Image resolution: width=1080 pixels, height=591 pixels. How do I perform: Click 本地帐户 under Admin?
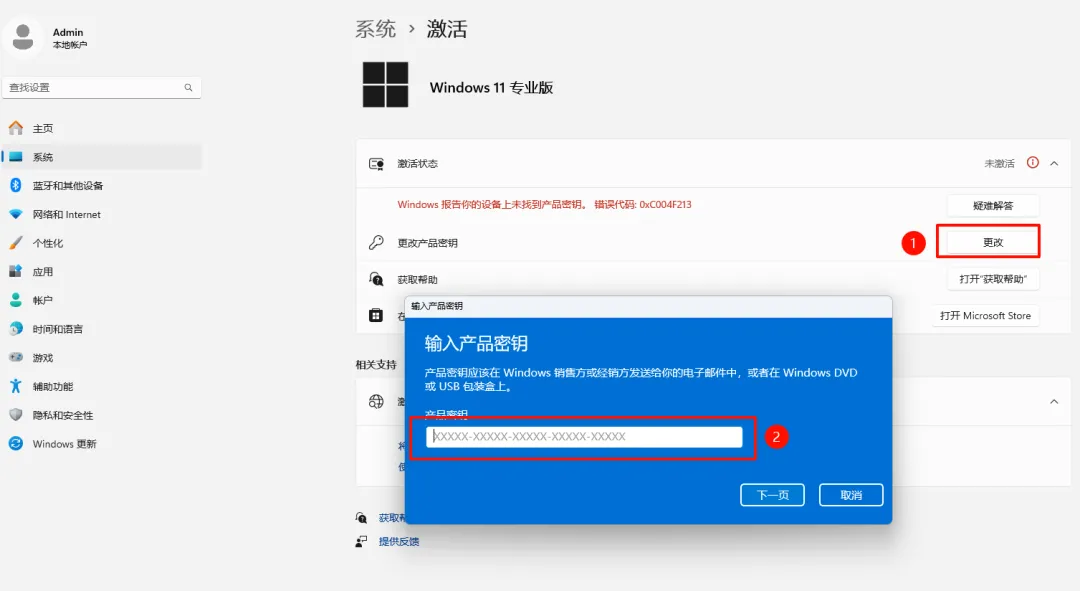tap(70, 45)
